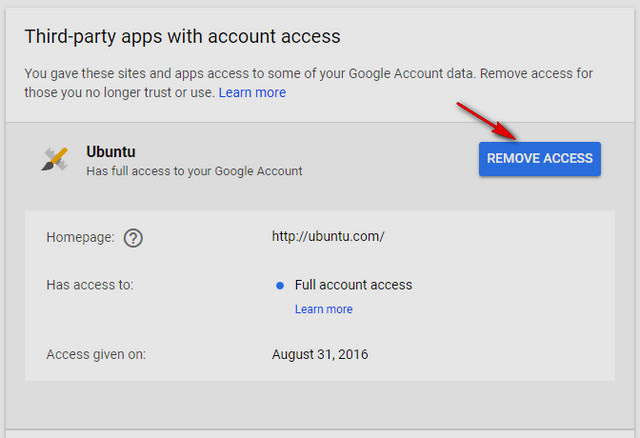
Task: Click the http://ubuntu.com/ homepage URL
Action: point(328,236)
